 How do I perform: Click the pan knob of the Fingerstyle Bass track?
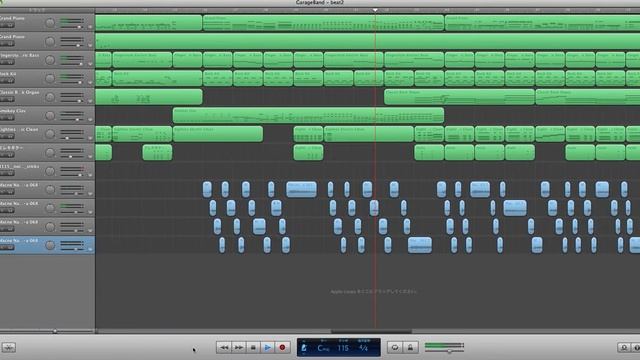pos(50,60)
